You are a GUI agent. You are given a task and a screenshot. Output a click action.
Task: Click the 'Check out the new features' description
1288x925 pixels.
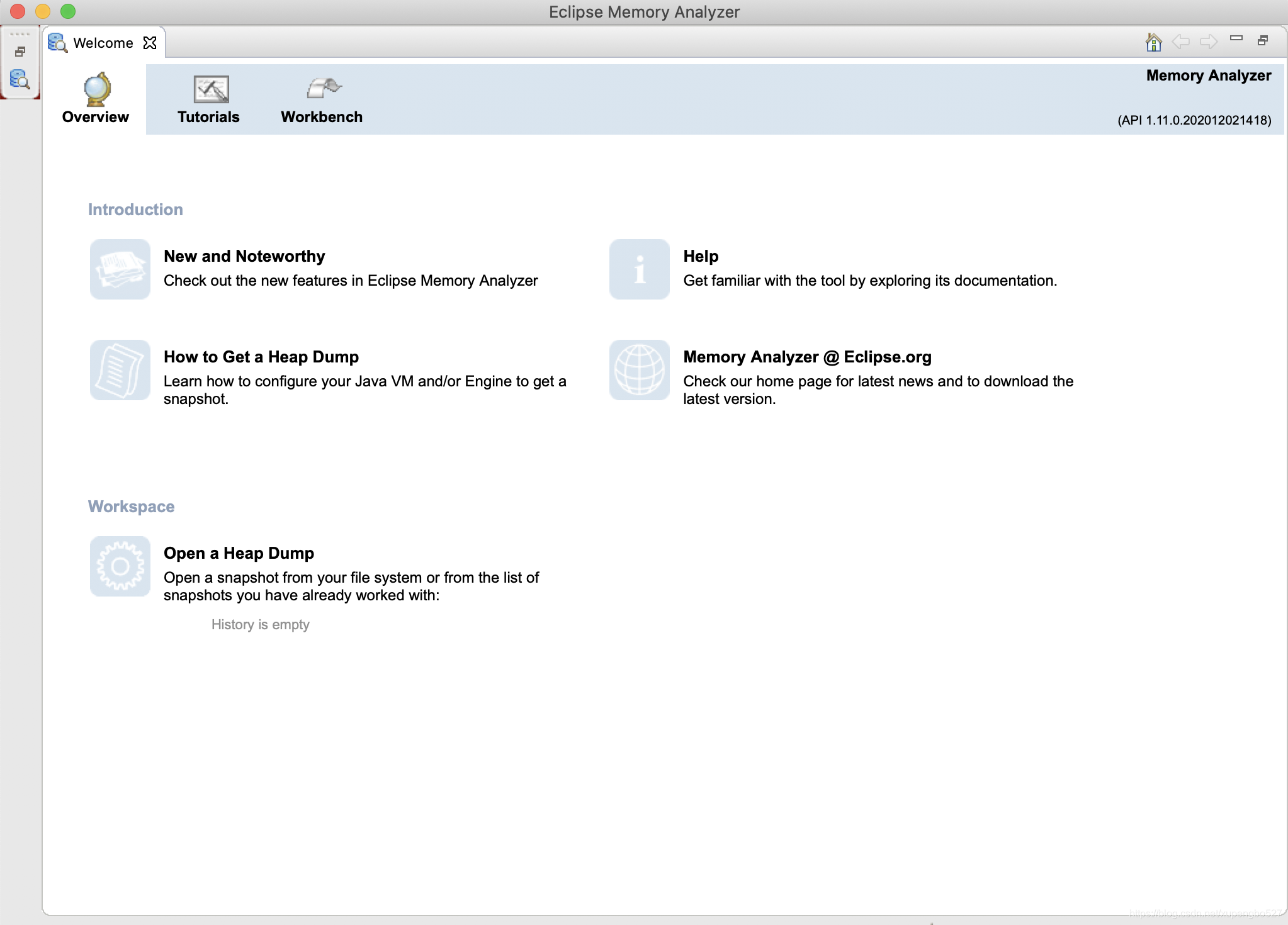point(351,281)
